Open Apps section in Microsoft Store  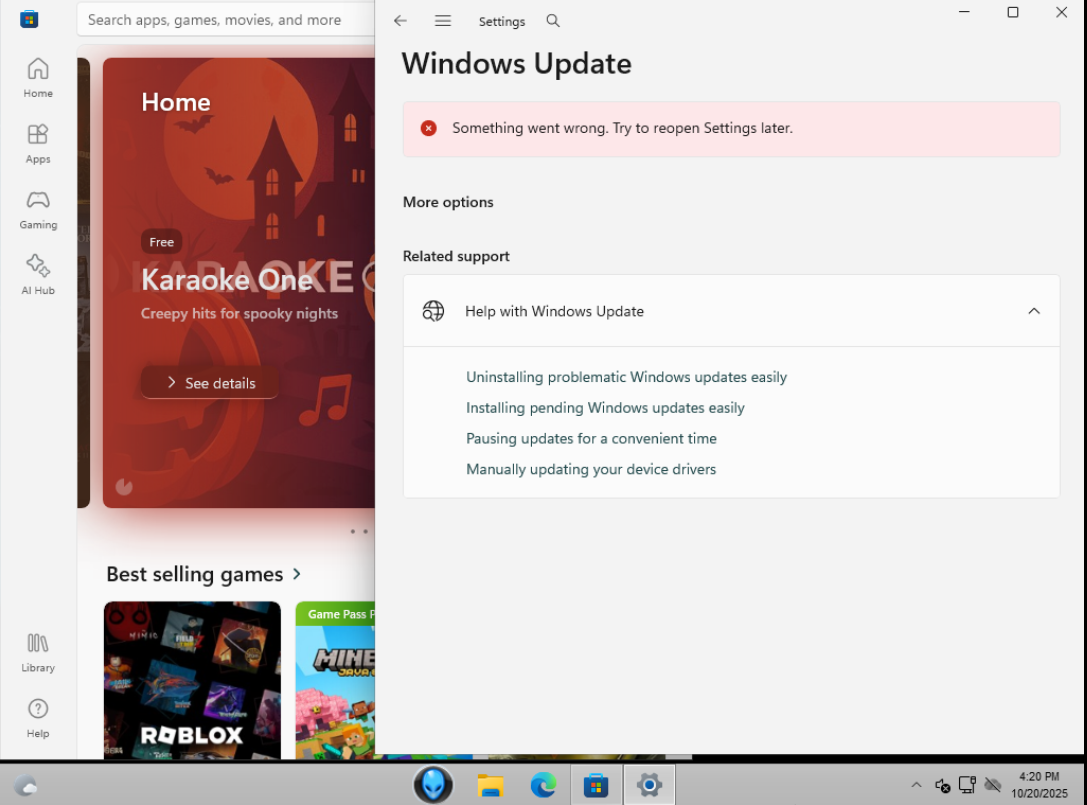(x=37, y=144)
